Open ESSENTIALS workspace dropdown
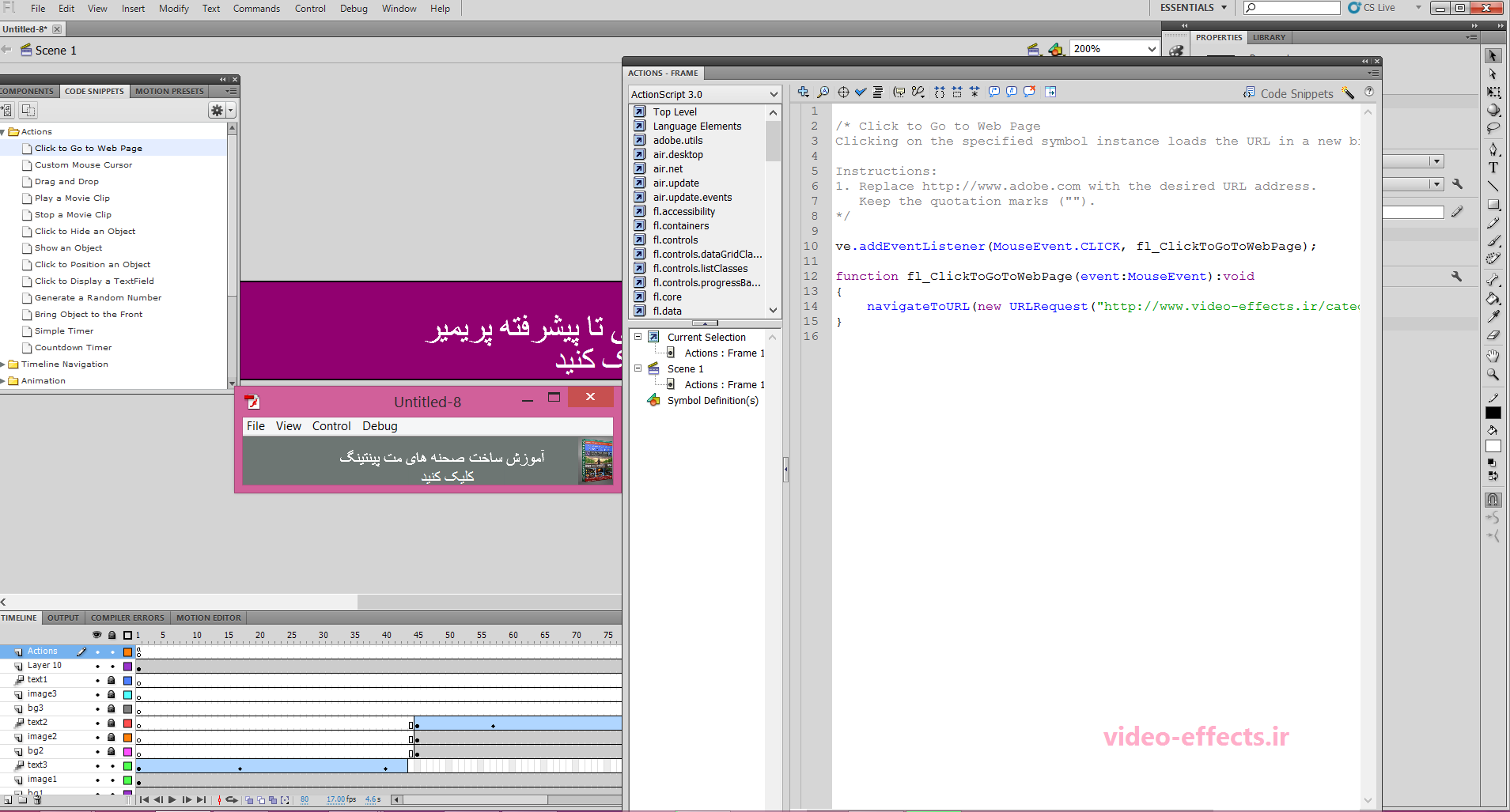Image resolution: width=1510 pixels, height=812 pixels. pos(1194,8)
